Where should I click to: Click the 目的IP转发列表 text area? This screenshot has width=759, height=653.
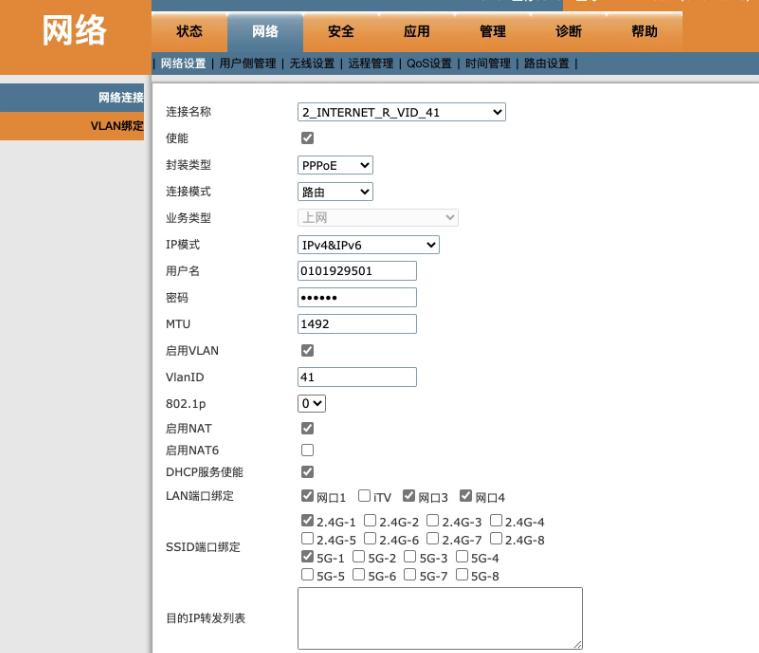(440, 618)
